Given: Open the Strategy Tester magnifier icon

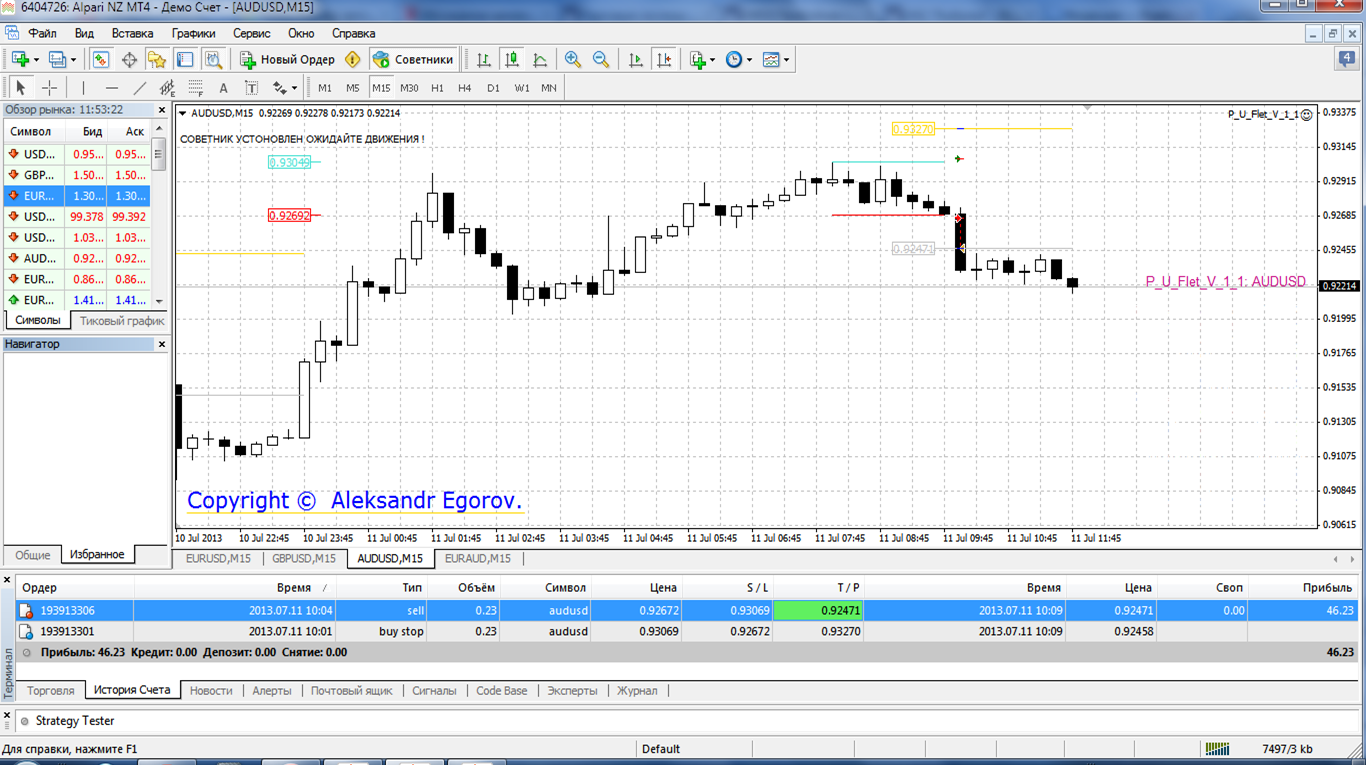Looking at the screenshot, I should 213,60.
